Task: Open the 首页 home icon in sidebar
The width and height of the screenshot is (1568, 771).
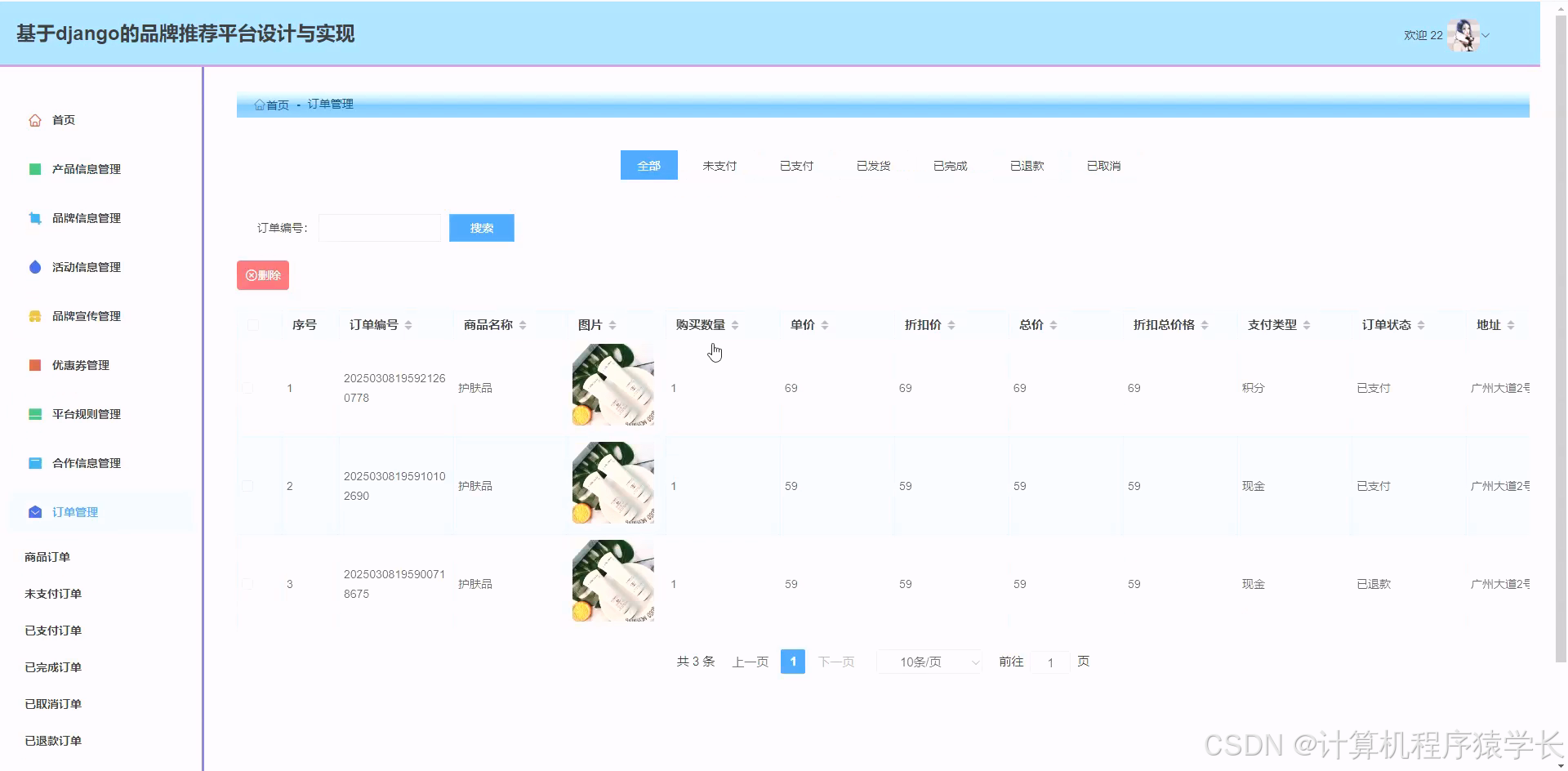Action: [34, 119]
